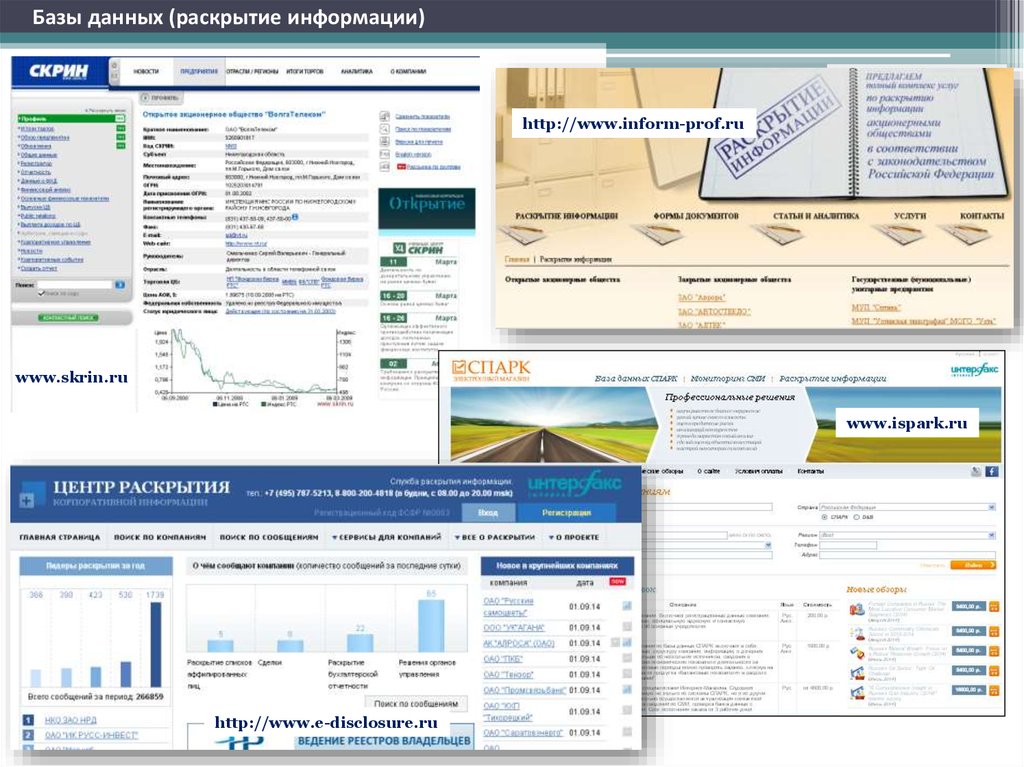Click the orange cart icon of the first review

pos(994,607)
